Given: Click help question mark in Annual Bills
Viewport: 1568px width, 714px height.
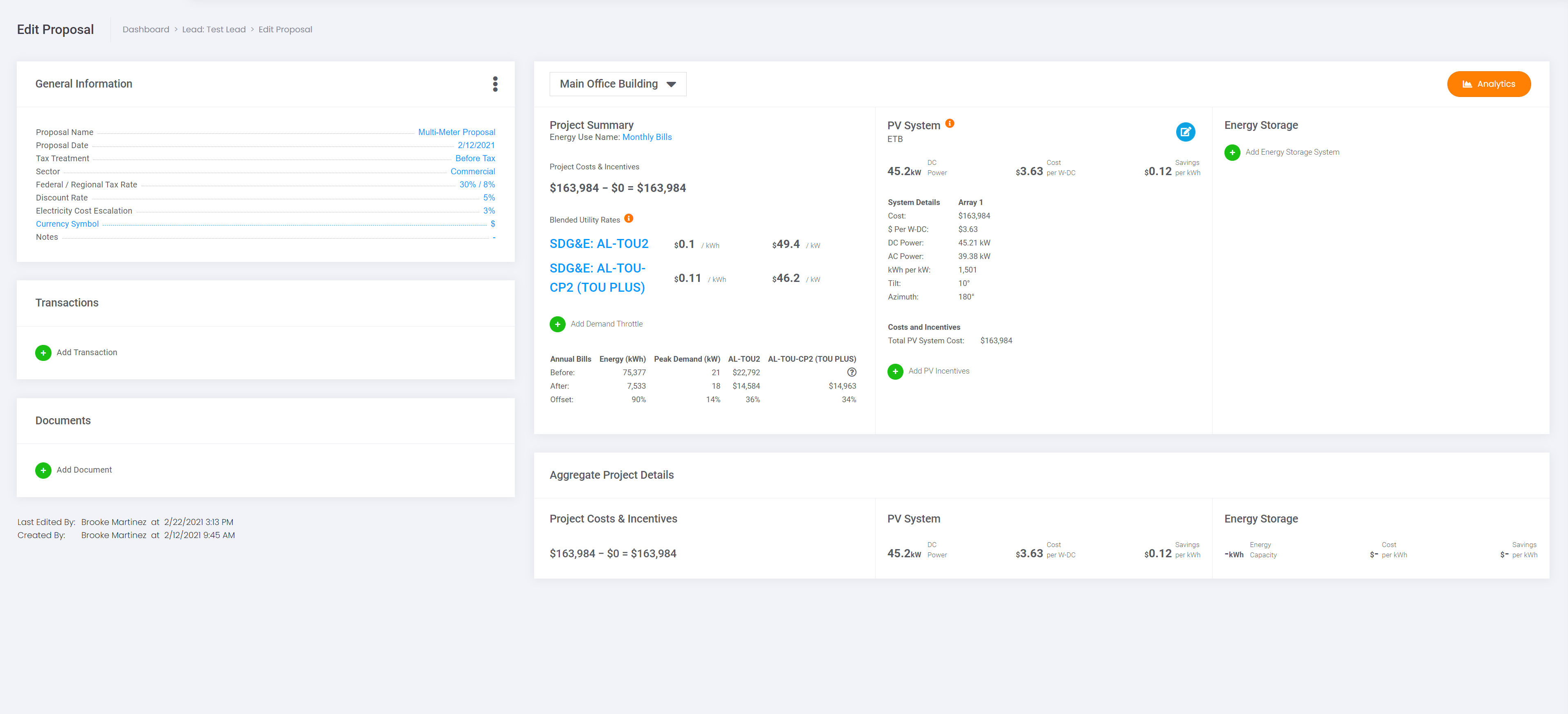Looking at the screenshot, I should [851, 372].
